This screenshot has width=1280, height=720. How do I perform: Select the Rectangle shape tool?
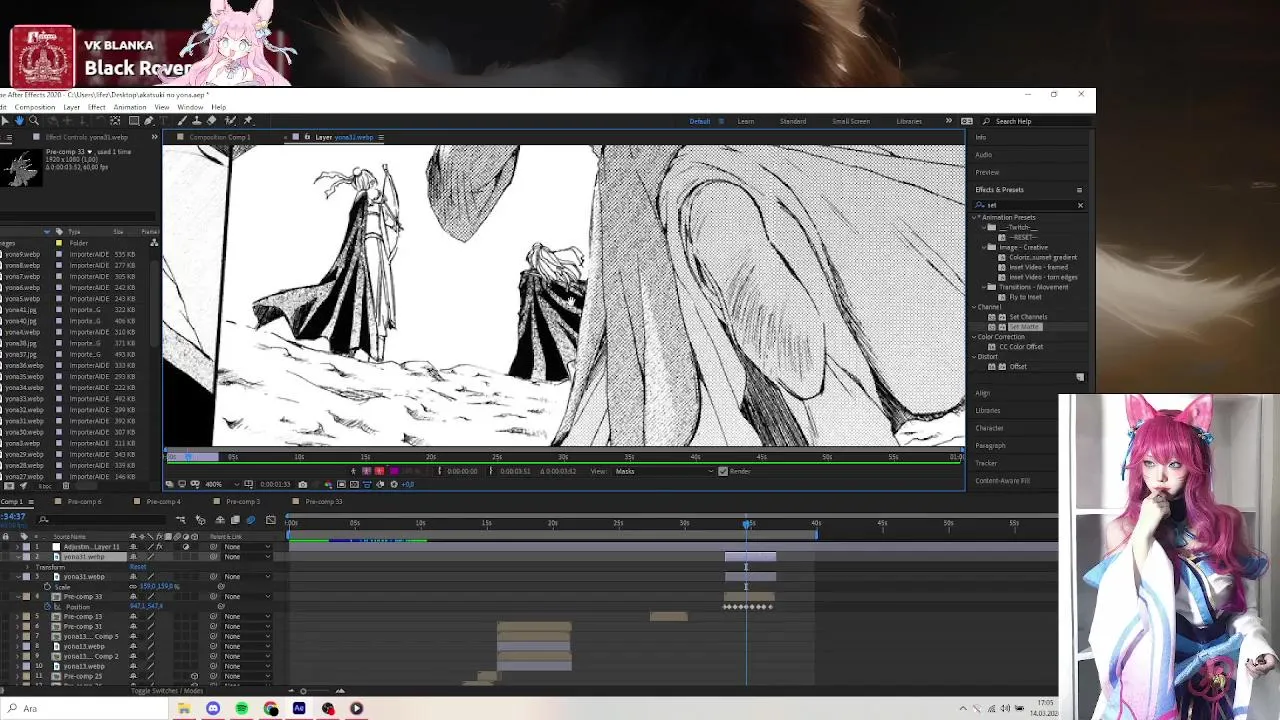coord(135,121)
